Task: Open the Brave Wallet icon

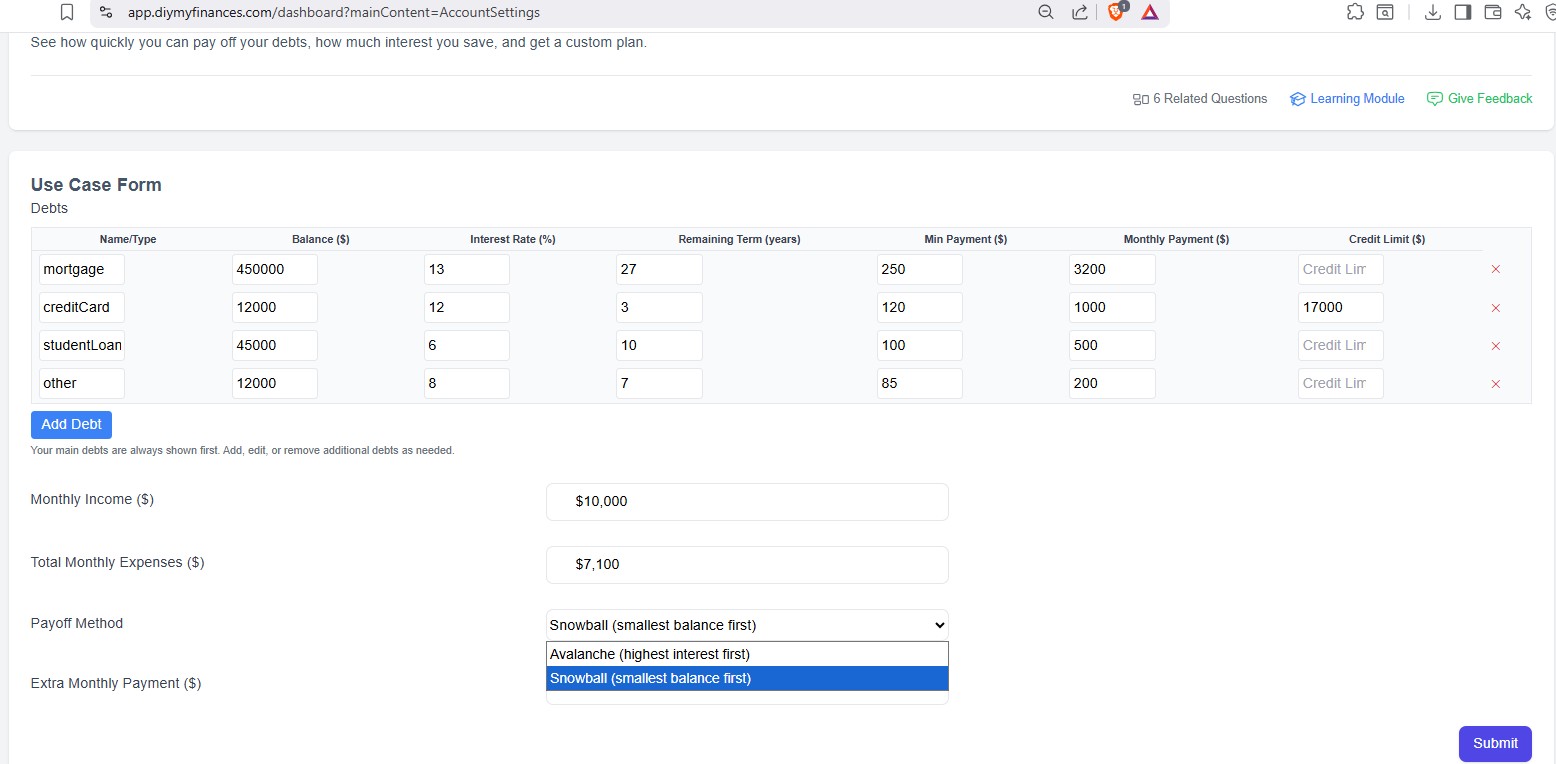Action: click(x=1493, y=13)
